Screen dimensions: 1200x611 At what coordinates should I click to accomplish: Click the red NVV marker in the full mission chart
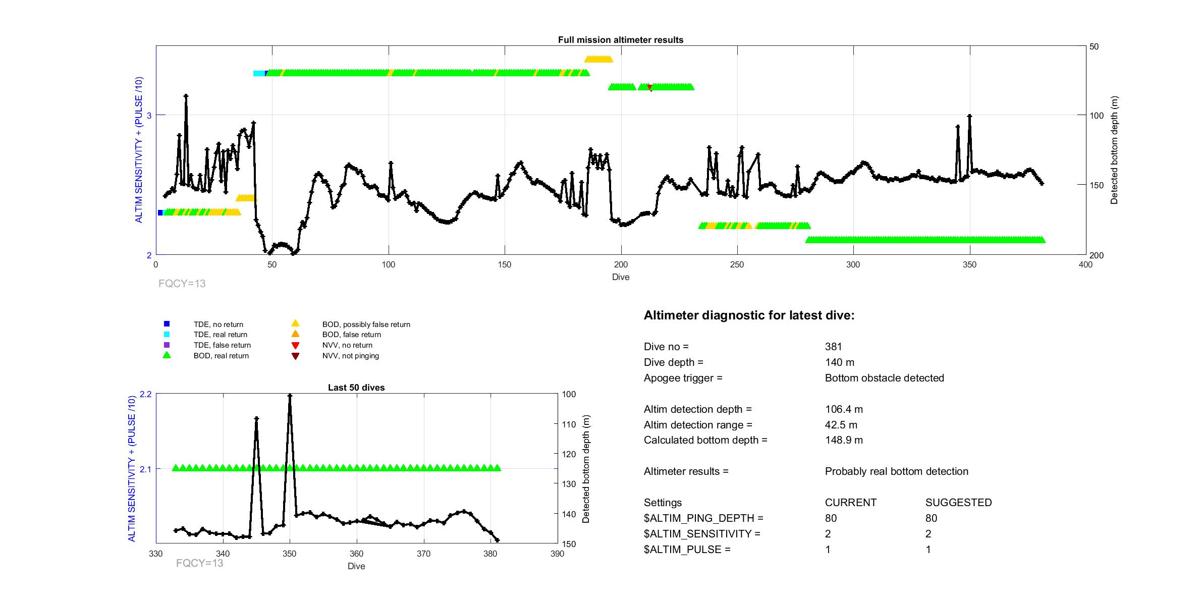coord(650,88)
